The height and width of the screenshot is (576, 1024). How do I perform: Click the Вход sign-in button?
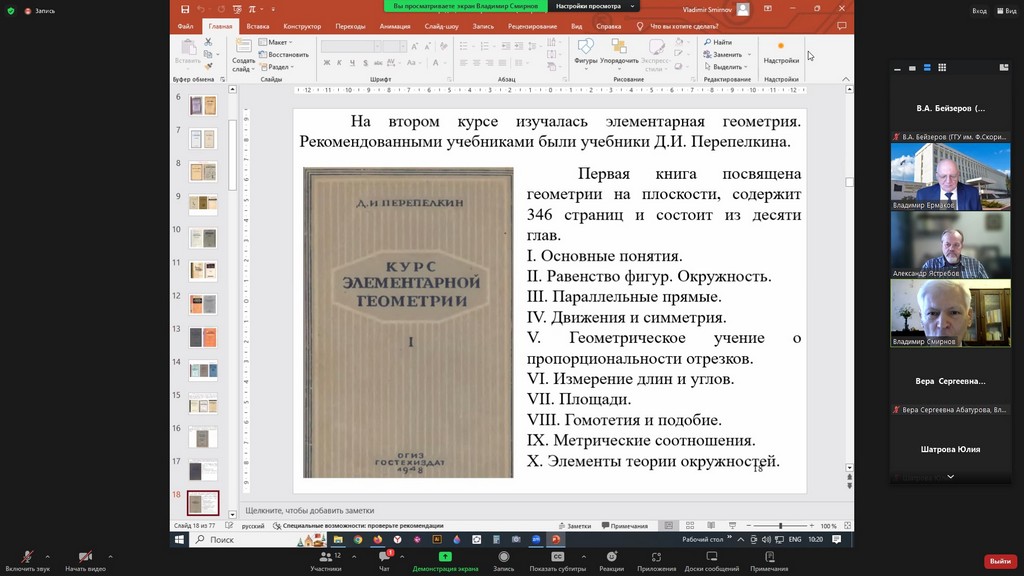[x=979, y=10]
